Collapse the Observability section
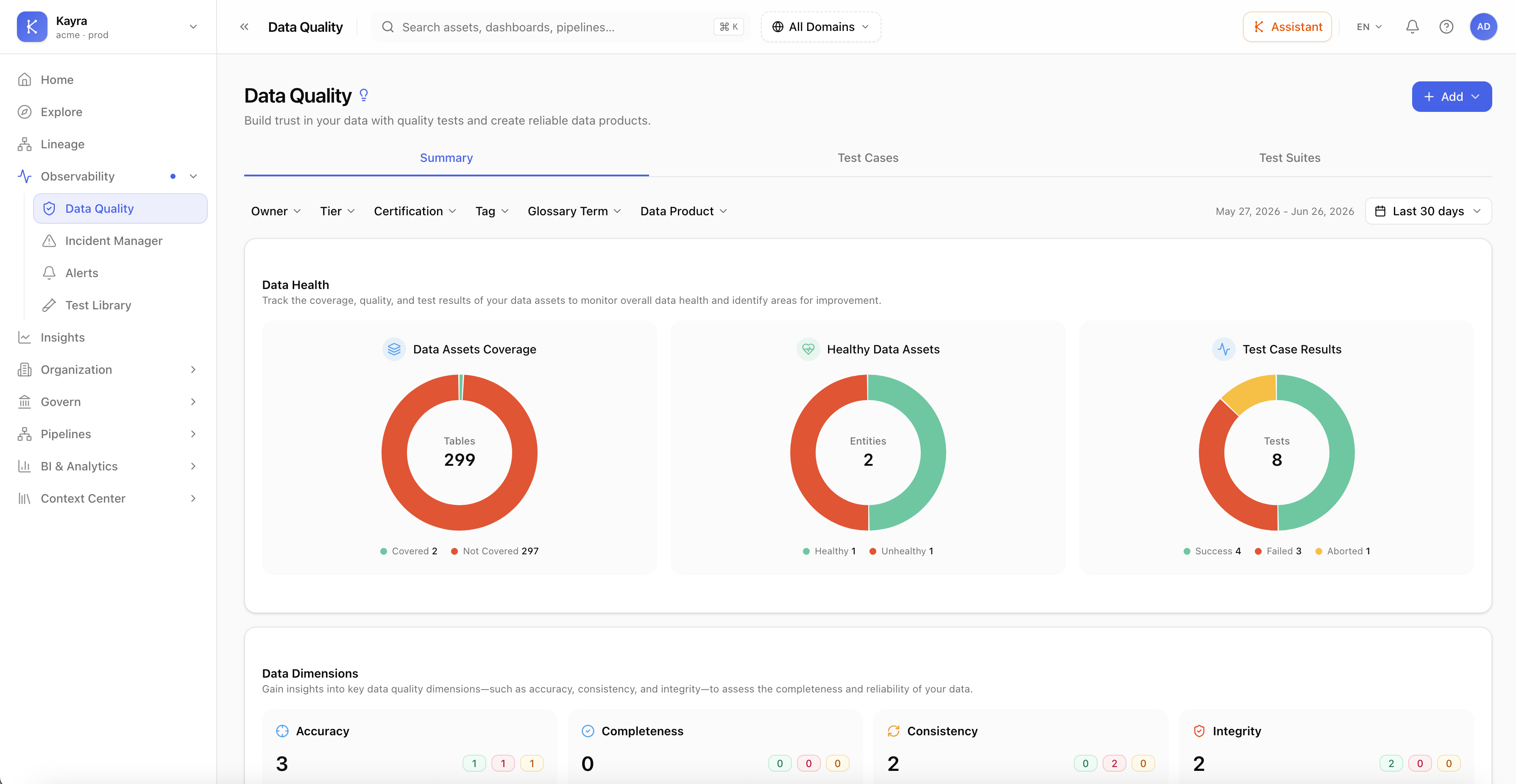This screenshot has height=784, width=1516. click(x=193, y=176)
